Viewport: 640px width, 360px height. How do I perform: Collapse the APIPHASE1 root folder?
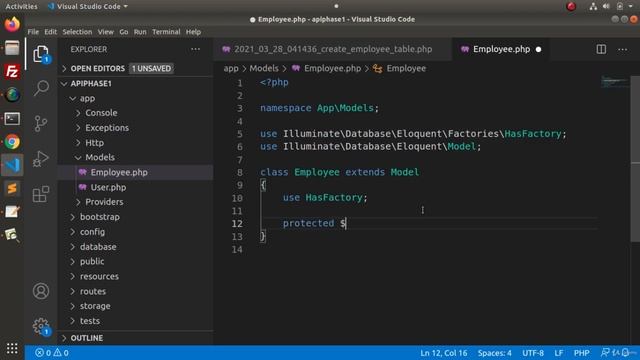click(135, 84)
